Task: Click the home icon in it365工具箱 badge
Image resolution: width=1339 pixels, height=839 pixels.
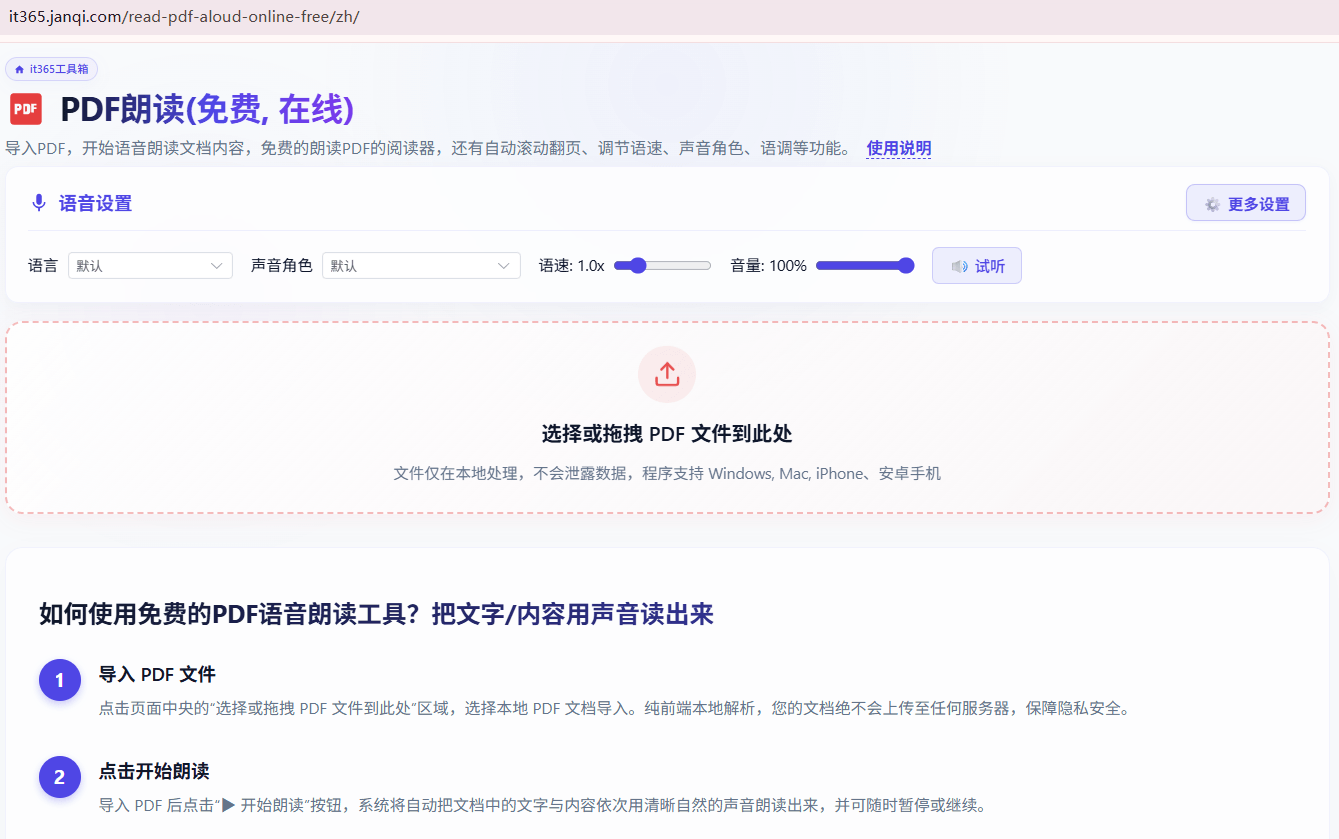Action: point(19,69)
